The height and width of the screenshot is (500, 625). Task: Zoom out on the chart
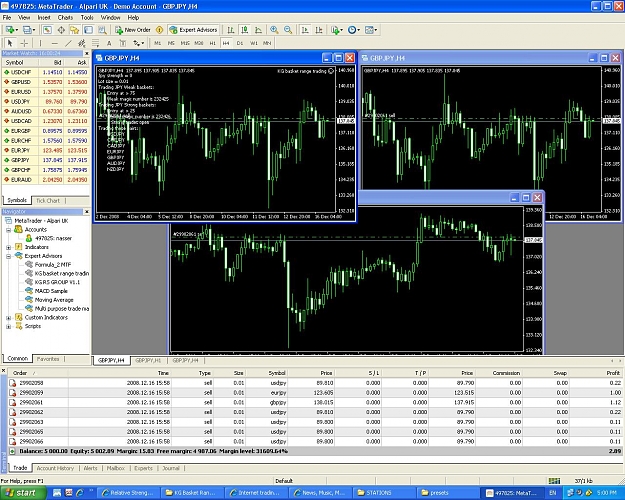point(288,30)
